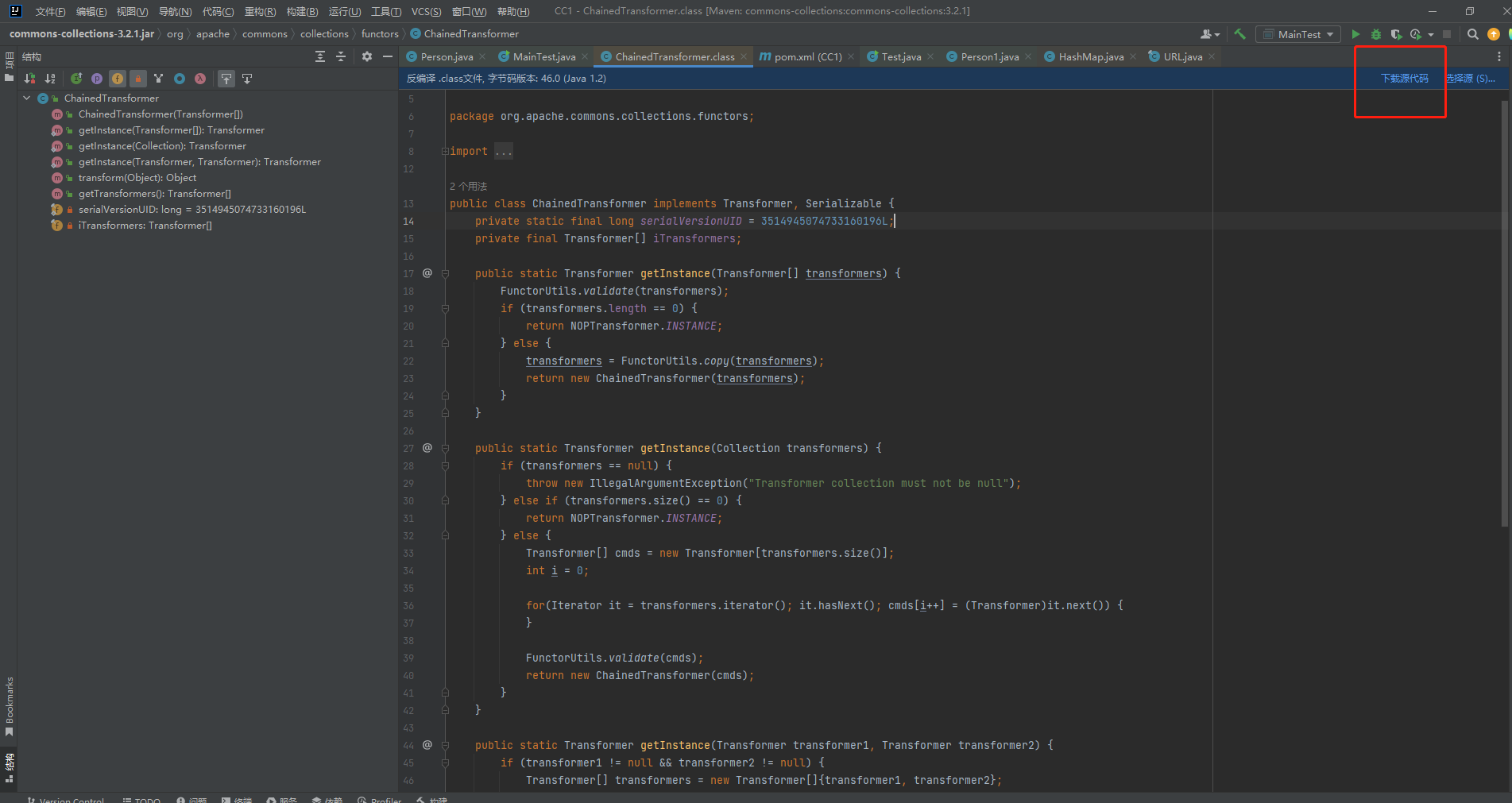Click override gutter icon at line 17
This screenshot has height=803, width=1512.
[427, 273]
